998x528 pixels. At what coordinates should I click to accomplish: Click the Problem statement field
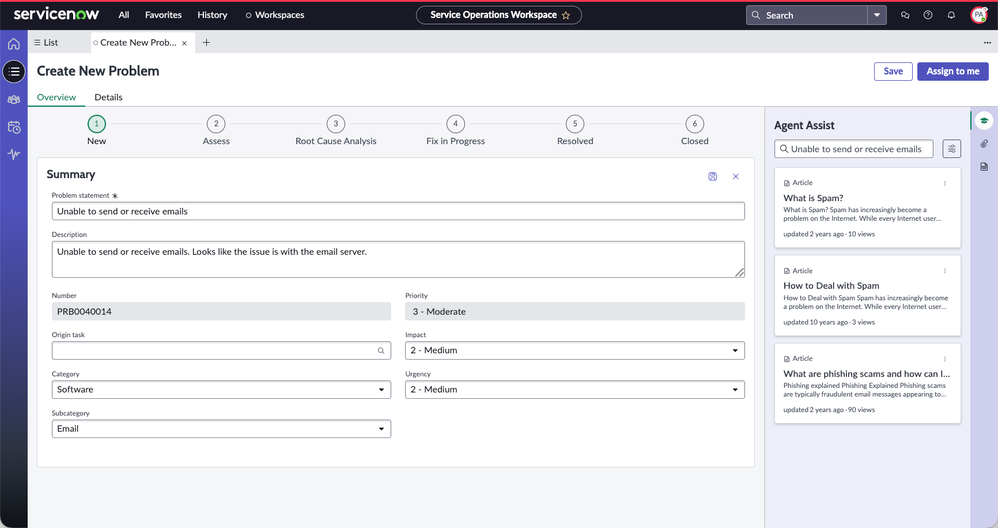398,211
